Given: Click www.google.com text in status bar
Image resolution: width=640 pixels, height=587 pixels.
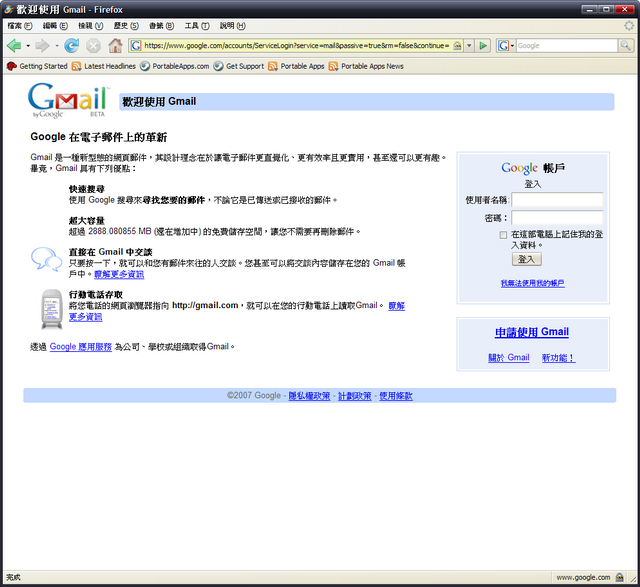Looking at the screenshot, I should [x=583, y=577].
